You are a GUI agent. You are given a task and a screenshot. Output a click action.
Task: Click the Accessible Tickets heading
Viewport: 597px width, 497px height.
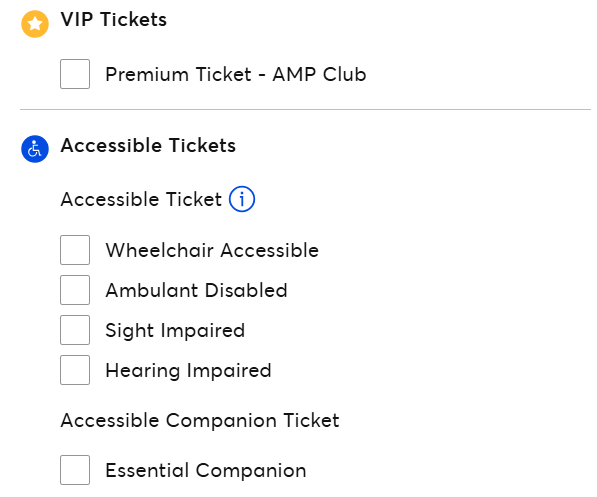148,145
